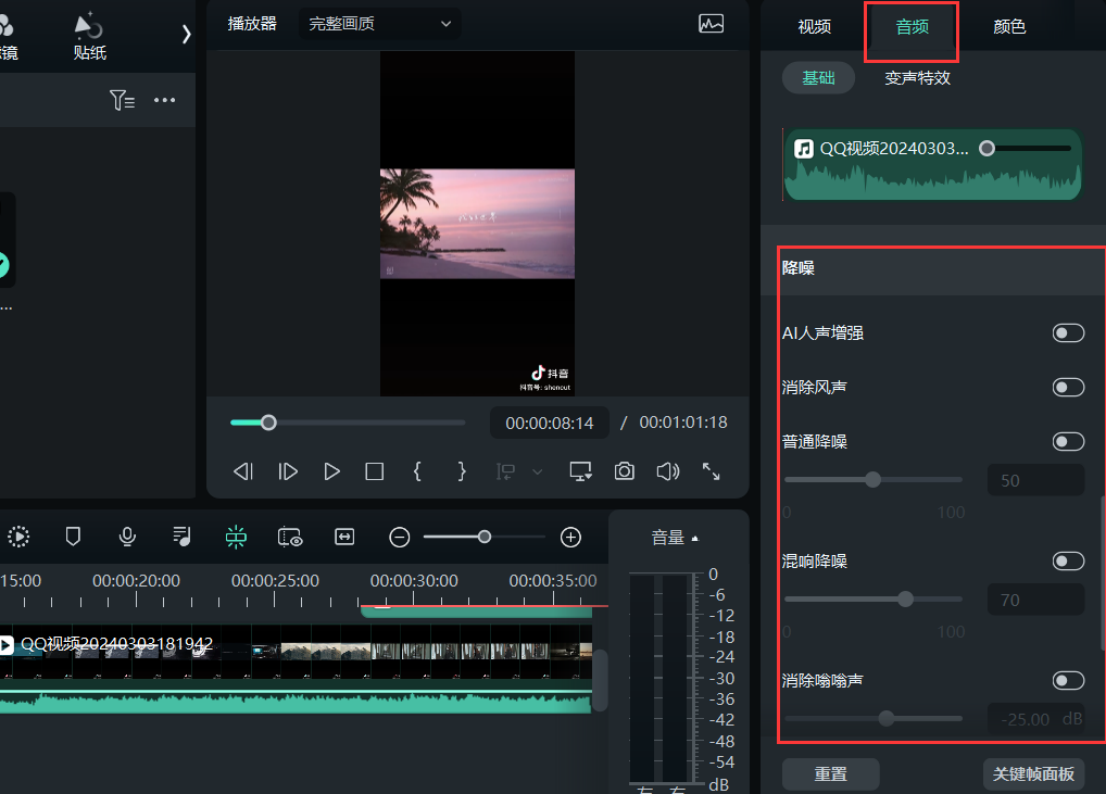
Task: Click the 关键帧面板 button
Action: pyautogui.click(x=1033, y=774)
